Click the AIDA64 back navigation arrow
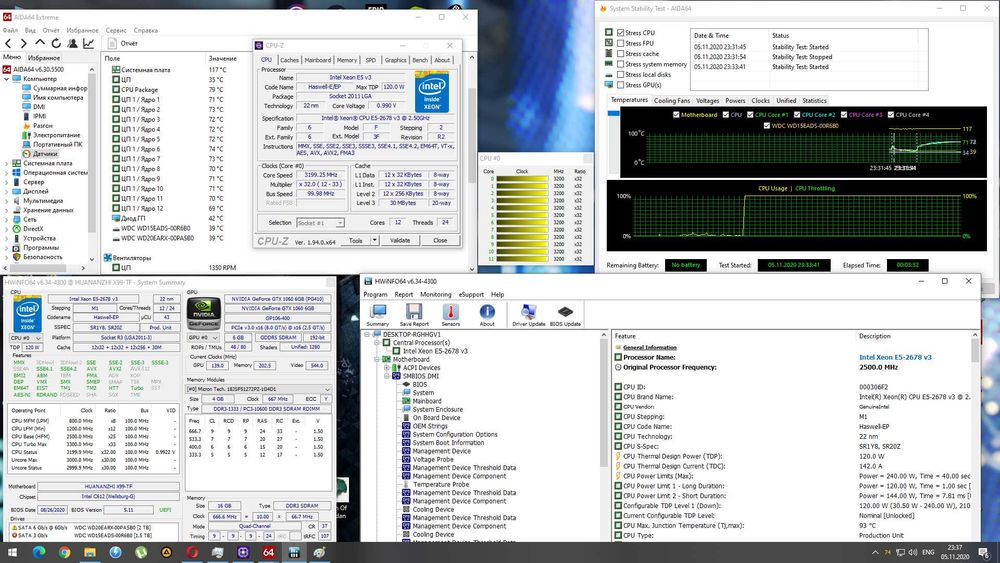This screenshot has height=563, width=1000. (9, 43)
